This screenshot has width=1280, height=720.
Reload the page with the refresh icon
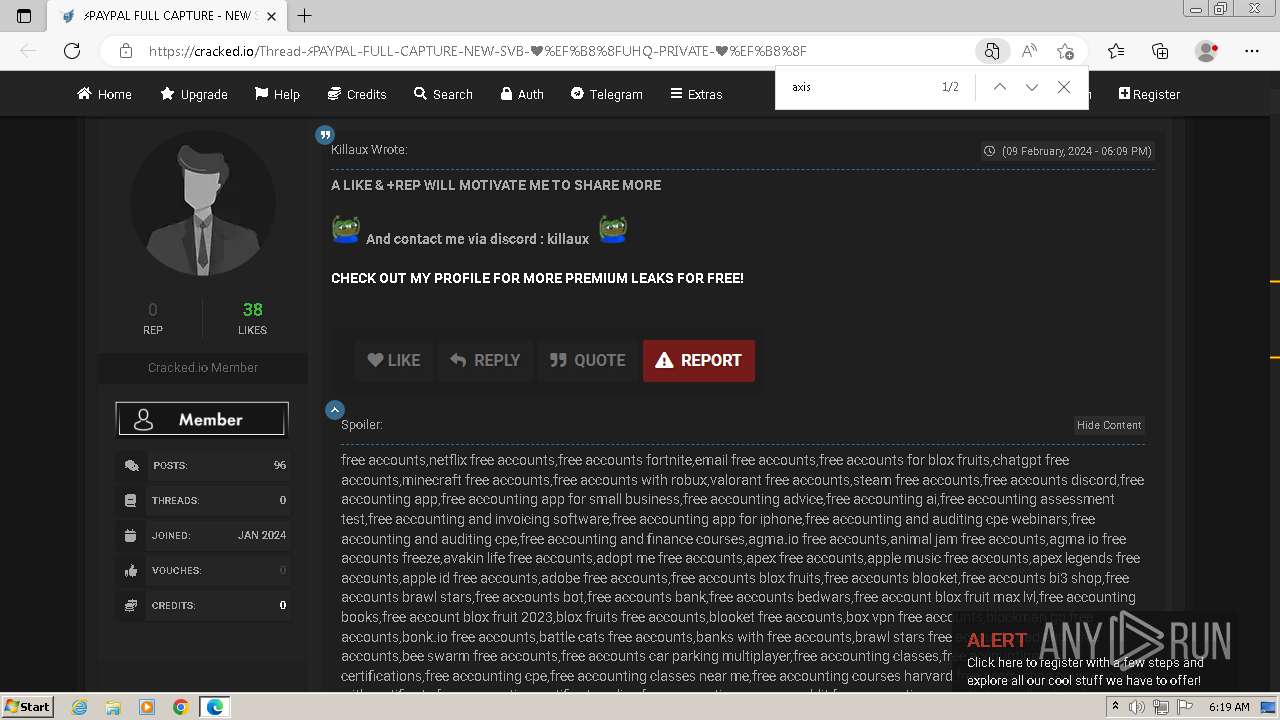coord(72,51)
